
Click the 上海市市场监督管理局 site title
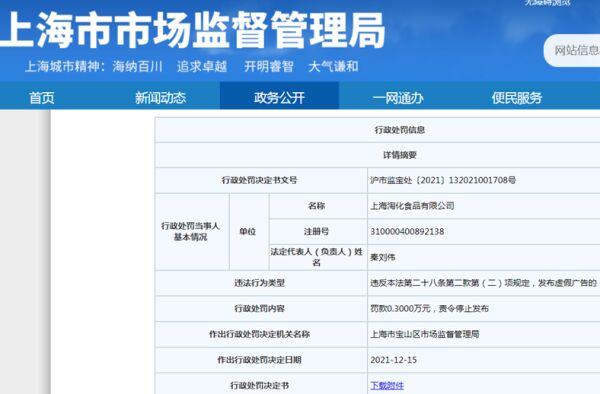191,30
